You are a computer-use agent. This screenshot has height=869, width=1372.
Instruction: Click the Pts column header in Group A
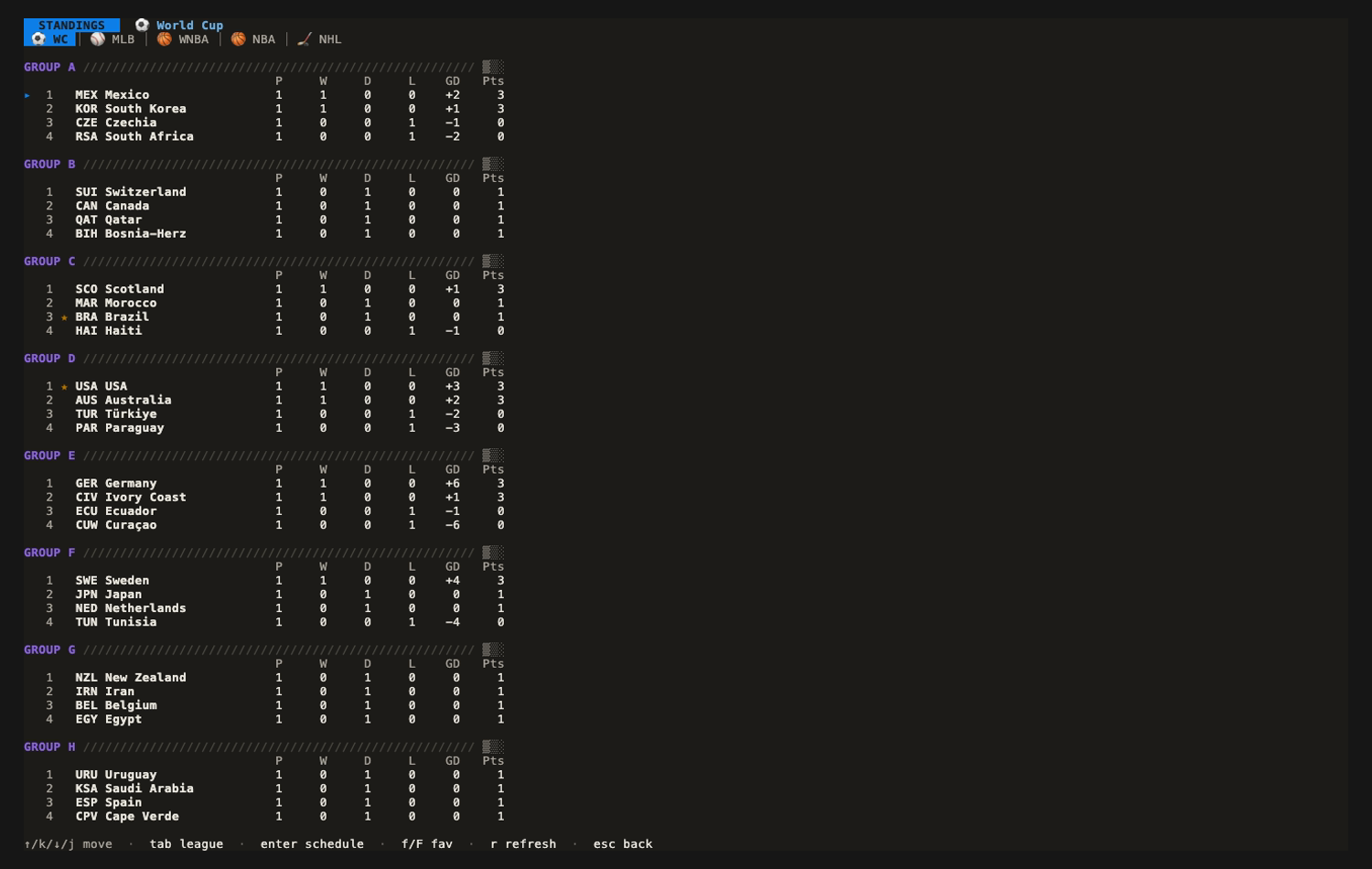(x=493, y=81)
